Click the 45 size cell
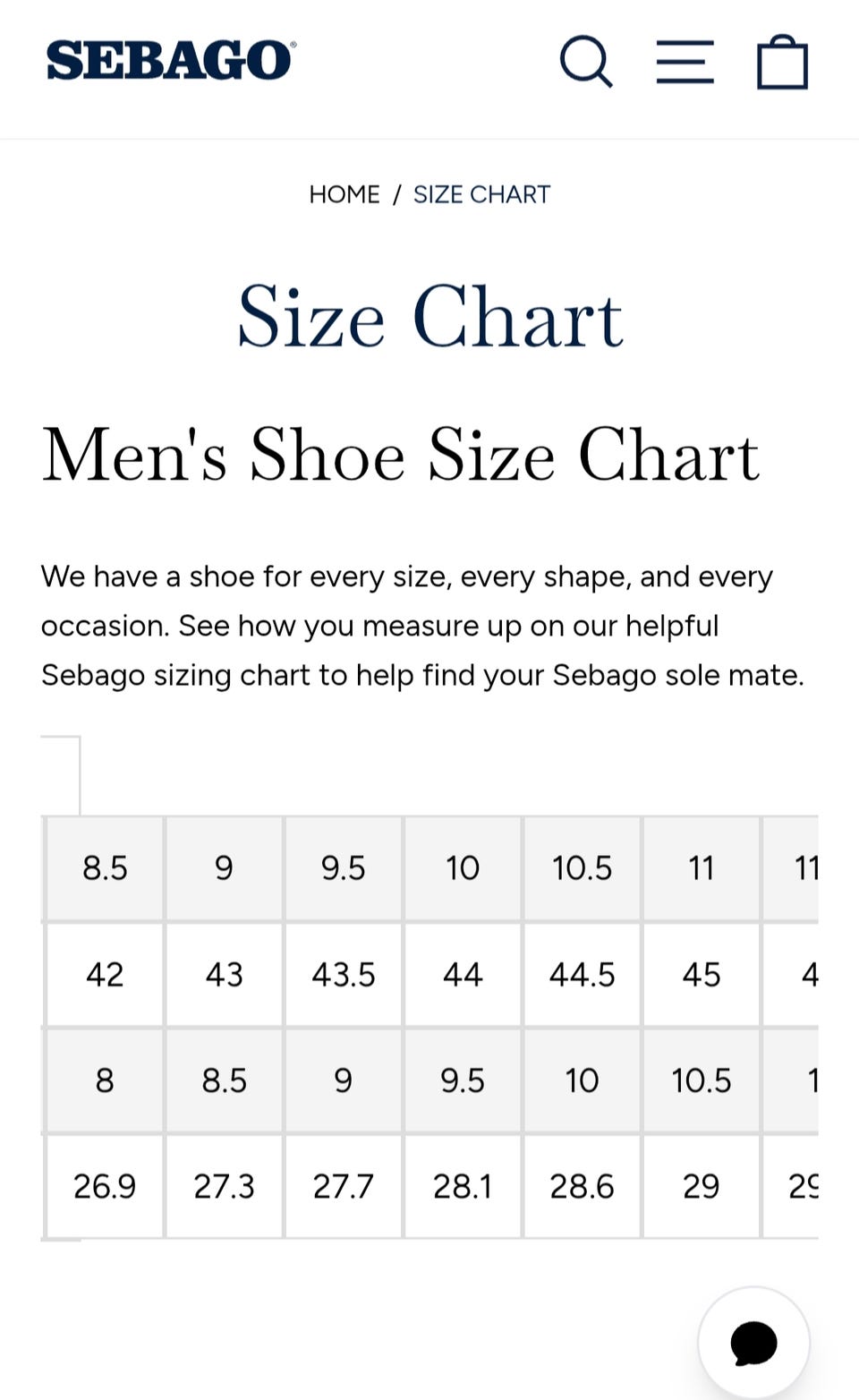This screenshot has height=1400, width=859. tap(702, 975)
